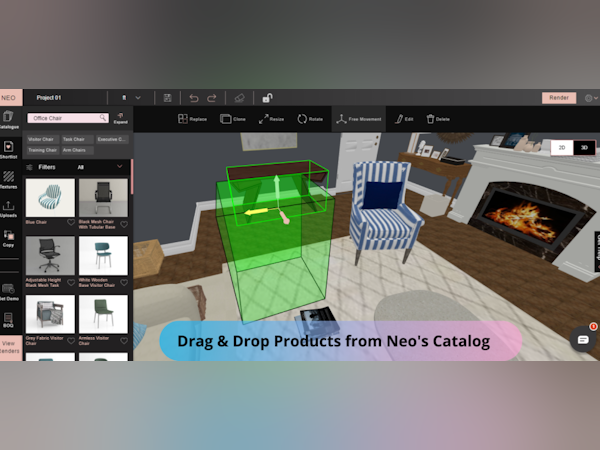Click the search magnifier icon
The height and width of the screenshot is (450, 600).
click(x=103, y=117)
